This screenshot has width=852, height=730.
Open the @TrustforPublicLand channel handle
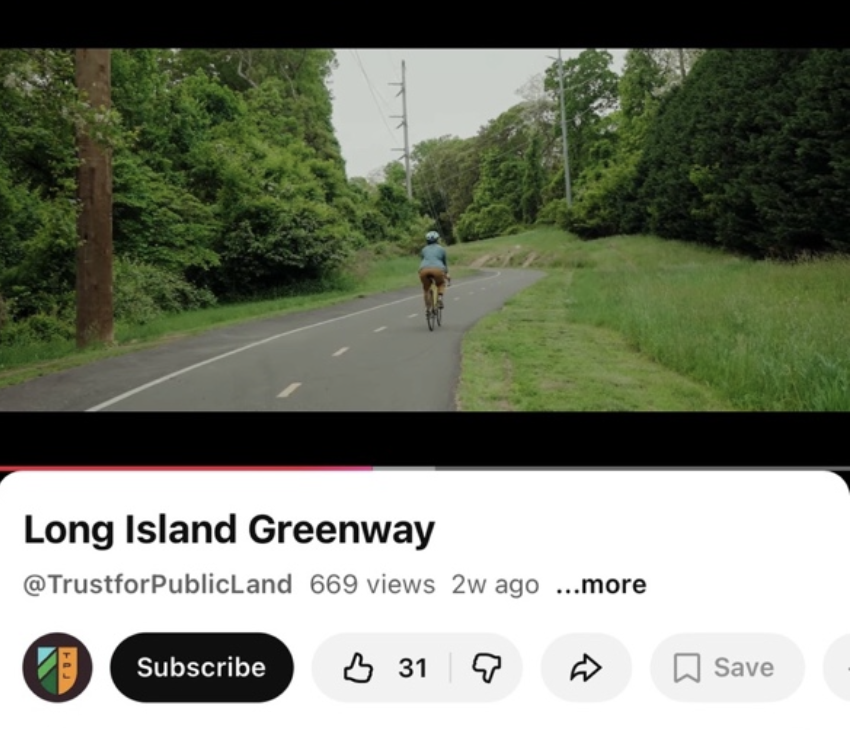pos(158,585)
